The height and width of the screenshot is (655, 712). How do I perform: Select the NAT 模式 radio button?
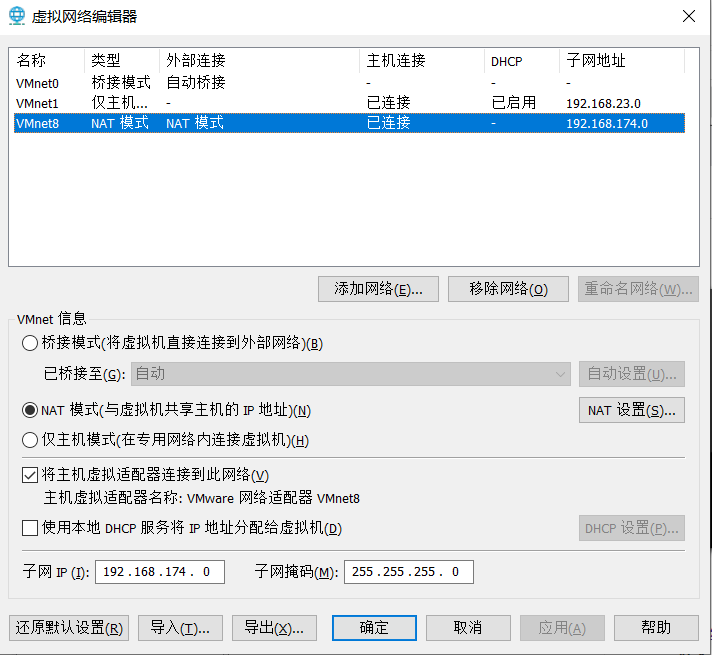coord(30,410)
